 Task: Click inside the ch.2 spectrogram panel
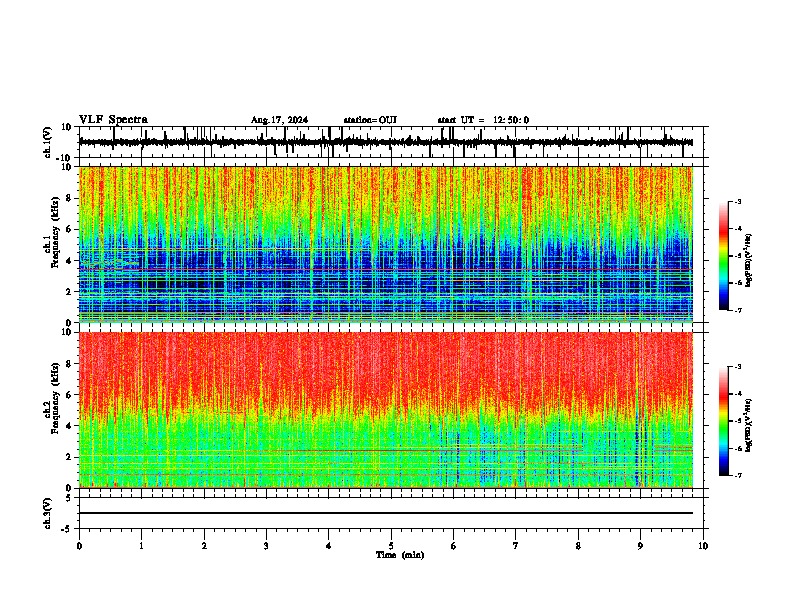pyautogui.click(x=386, y=410)
